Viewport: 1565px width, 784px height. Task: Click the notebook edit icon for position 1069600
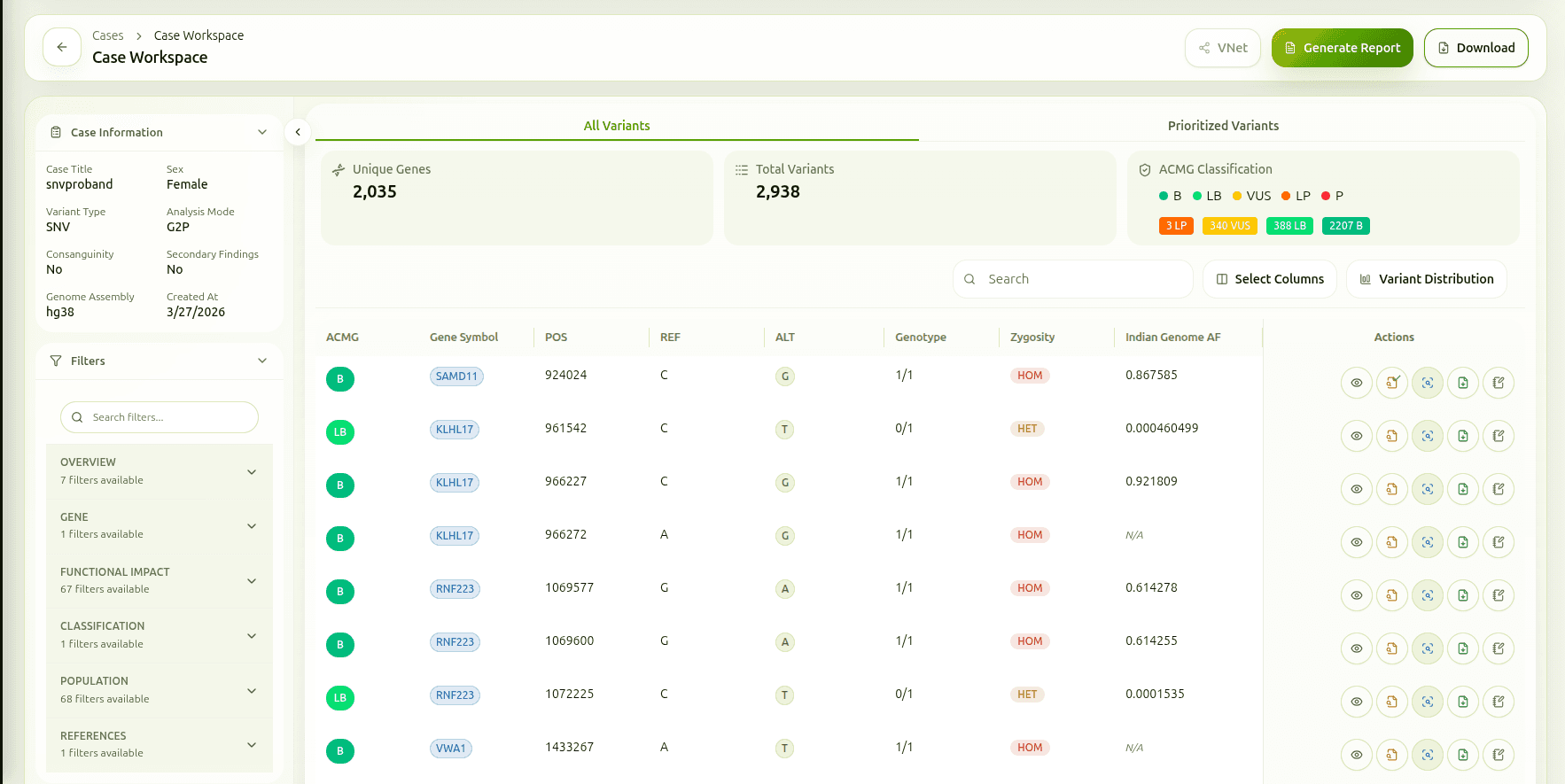click(1499, 648)
